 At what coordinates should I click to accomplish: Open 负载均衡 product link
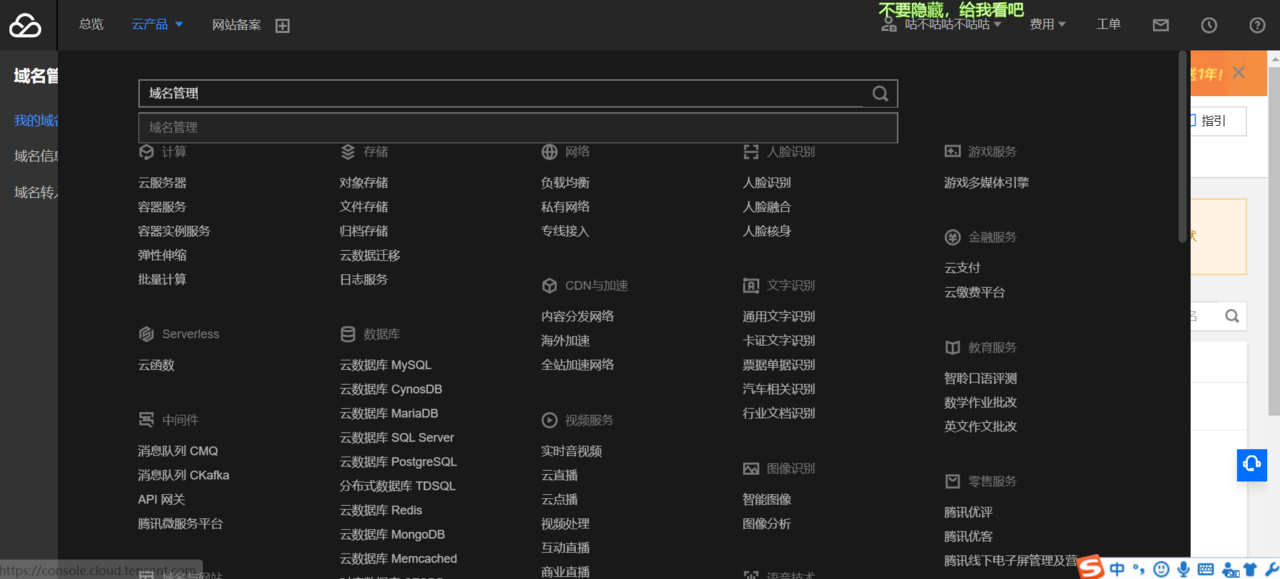click(x=565, y=183)
